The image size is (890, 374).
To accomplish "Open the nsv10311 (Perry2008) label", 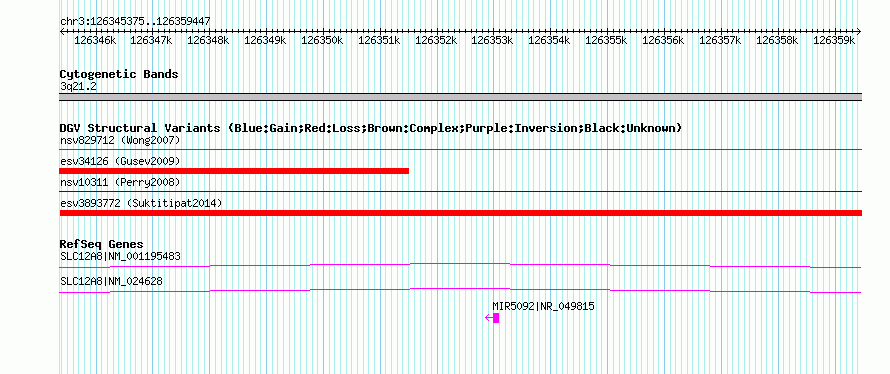I will [120, 182].
